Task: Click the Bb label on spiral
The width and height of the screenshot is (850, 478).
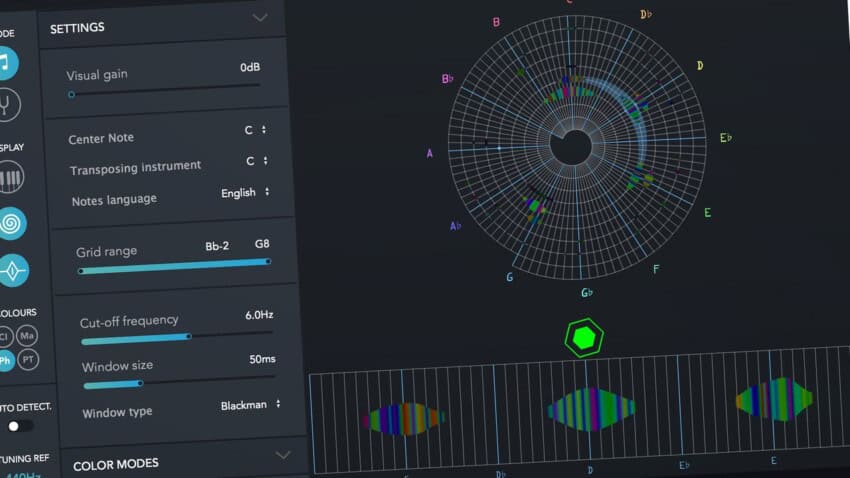Action: pyautogui.click(x=447, y=79)
